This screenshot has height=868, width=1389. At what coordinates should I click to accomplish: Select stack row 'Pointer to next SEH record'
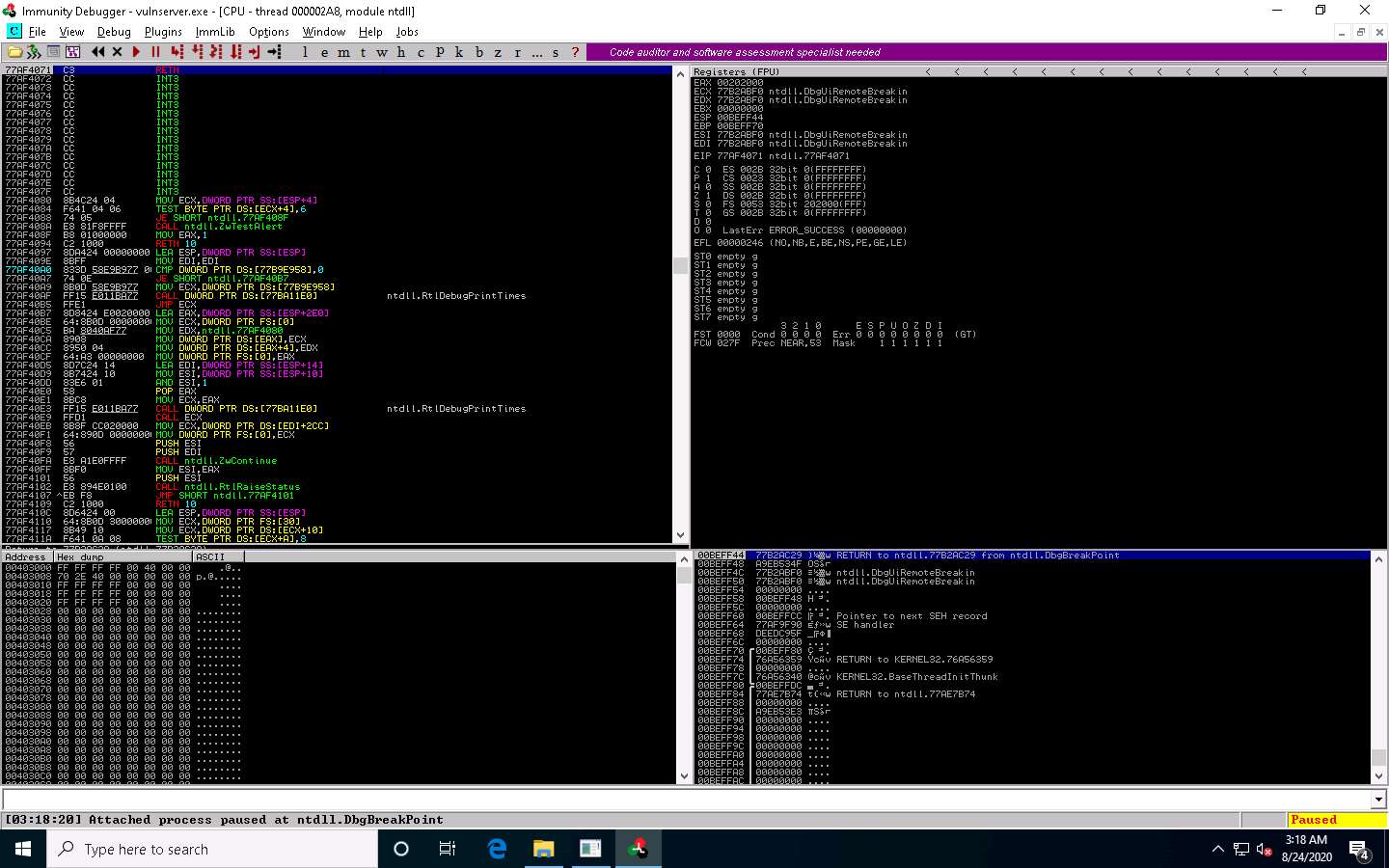tap(912, 616)
